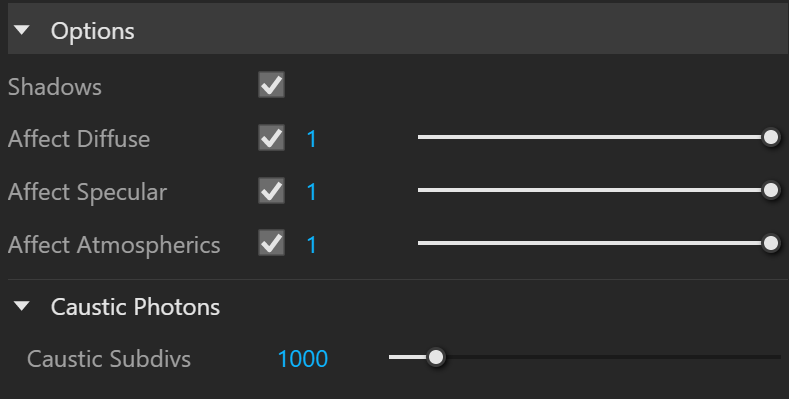Select the Caustic Subdivs 1000 value
This screenshot has width=789, height=399.
(303, 359)
